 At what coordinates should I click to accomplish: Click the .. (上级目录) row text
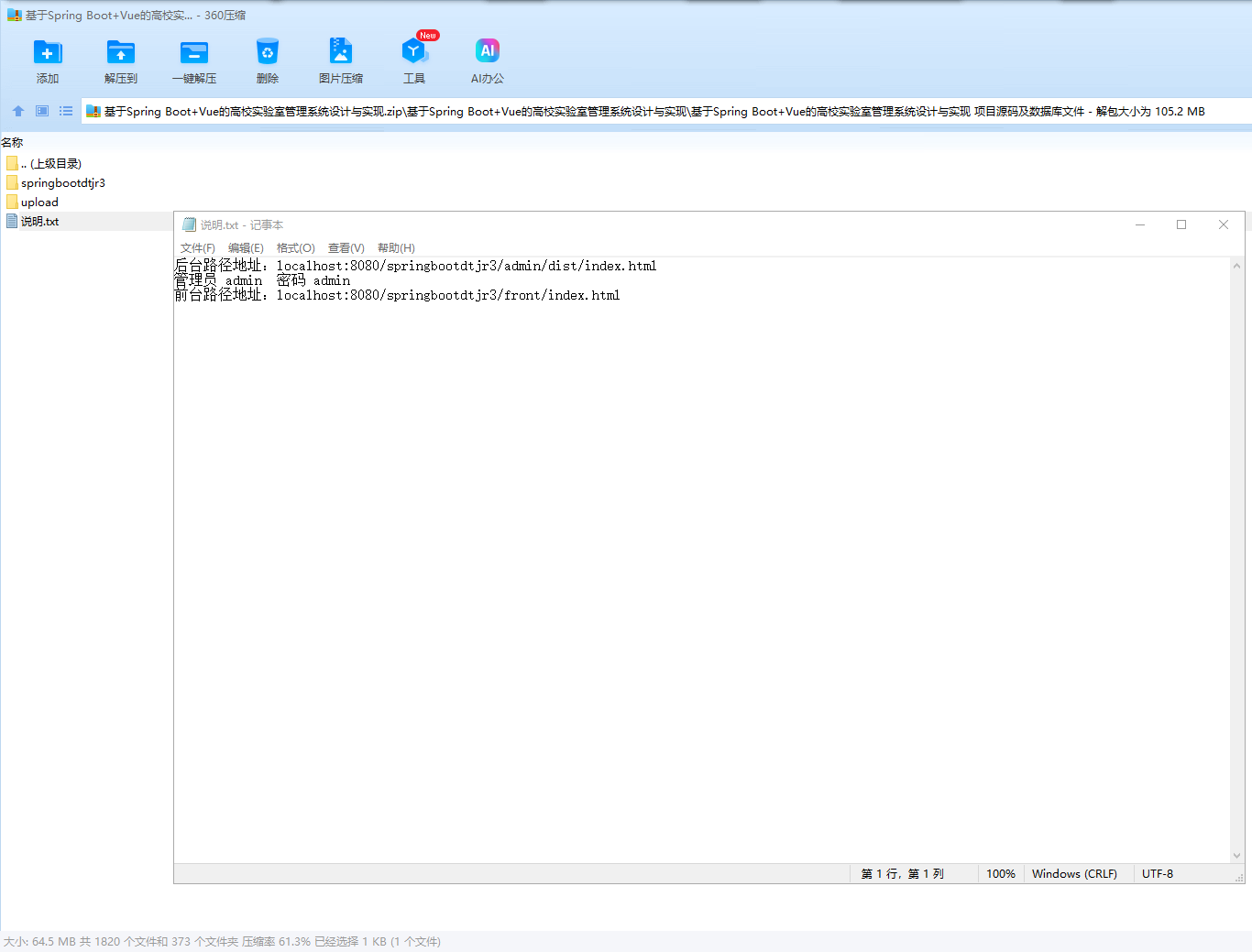[51, 163]
